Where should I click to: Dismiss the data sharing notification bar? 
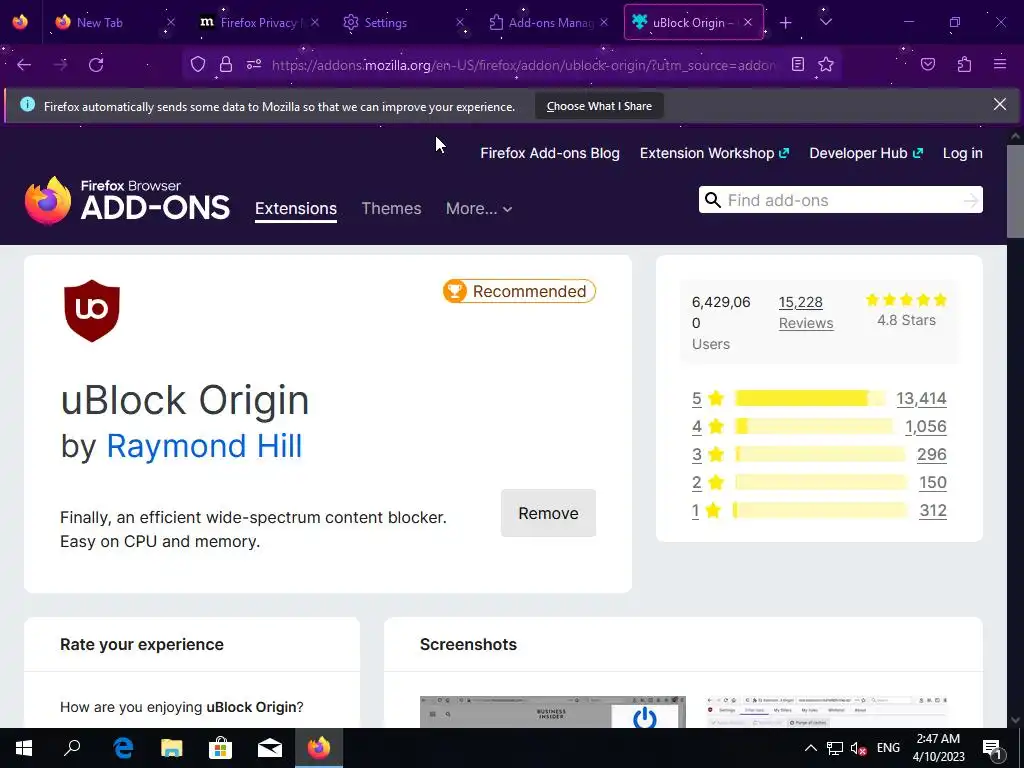[x=1000, y=104]
